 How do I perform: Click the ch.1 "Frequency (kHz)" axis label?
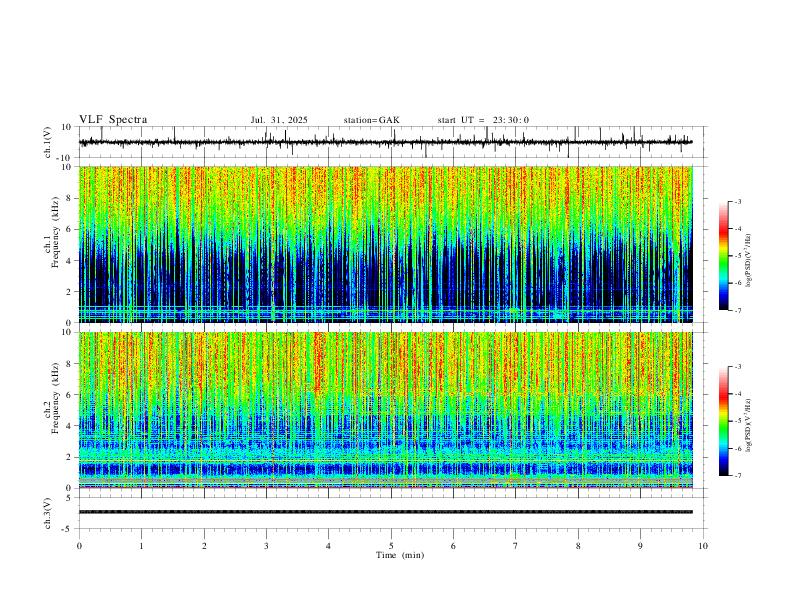tap(55, 232)
